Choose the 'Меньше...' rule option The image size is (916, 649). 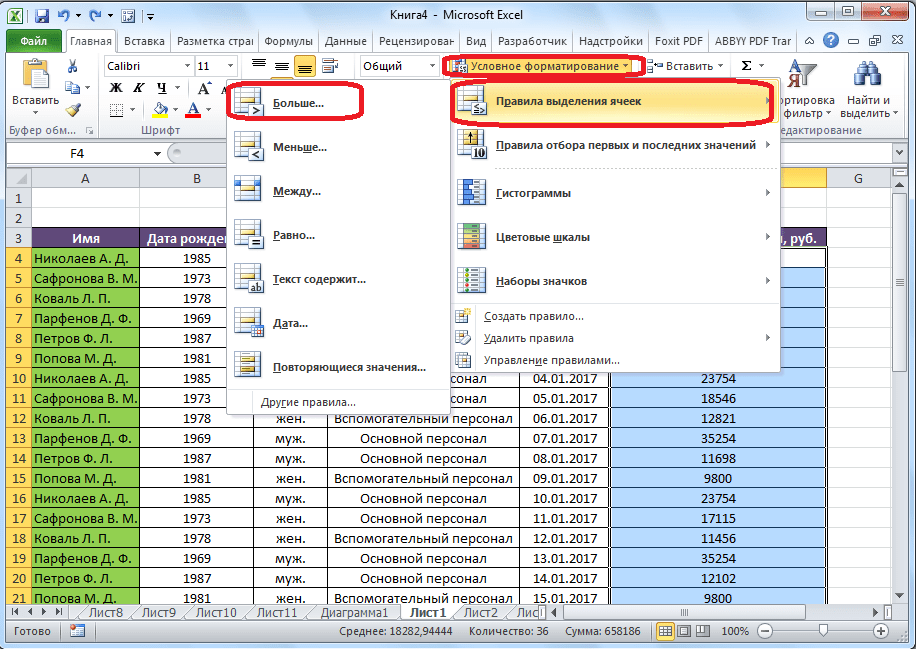(300, 147)
